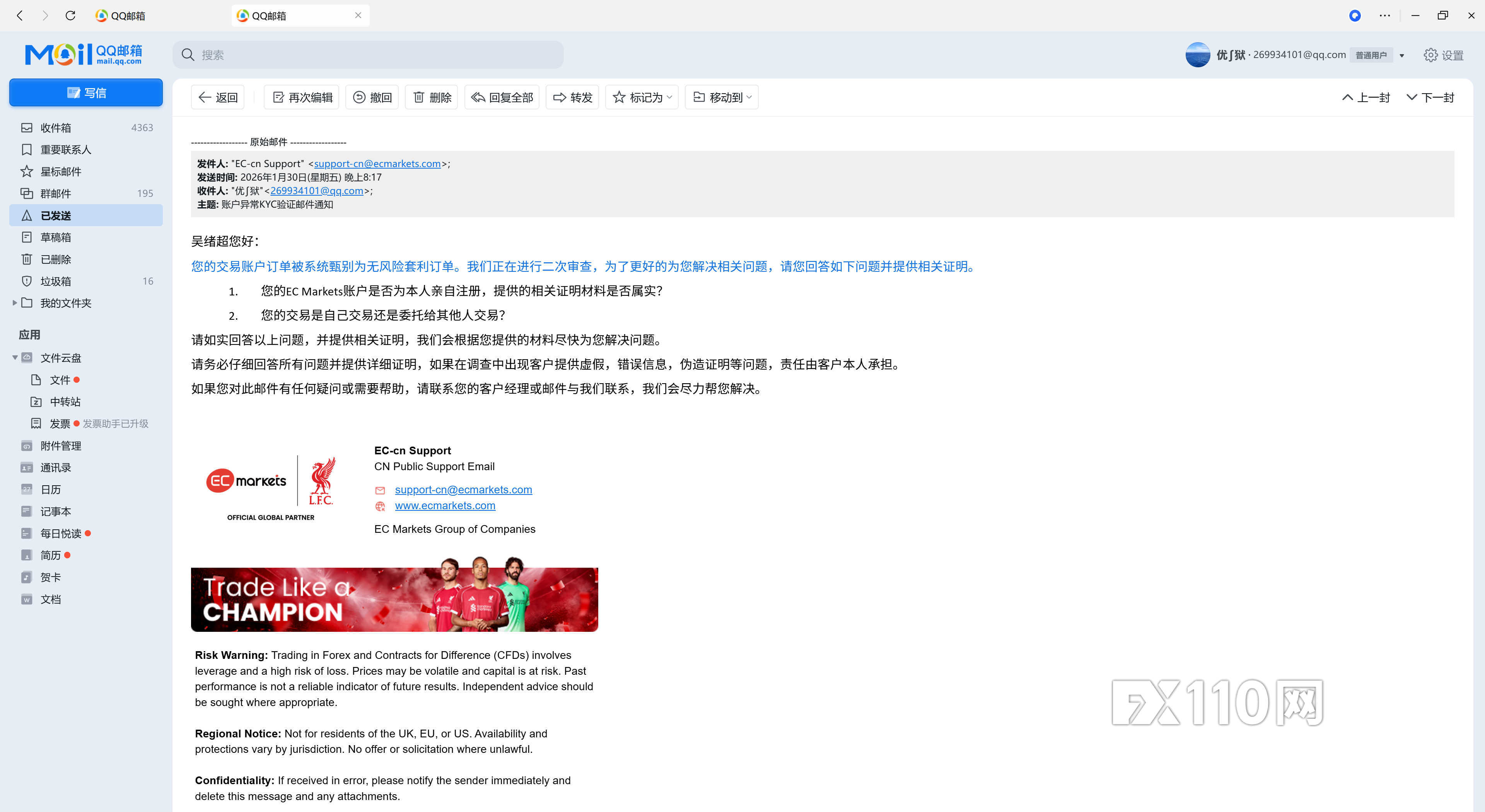1485x812 pixels.
Task: Click the user avatar picture
Action: click(x=1197, y=55)
